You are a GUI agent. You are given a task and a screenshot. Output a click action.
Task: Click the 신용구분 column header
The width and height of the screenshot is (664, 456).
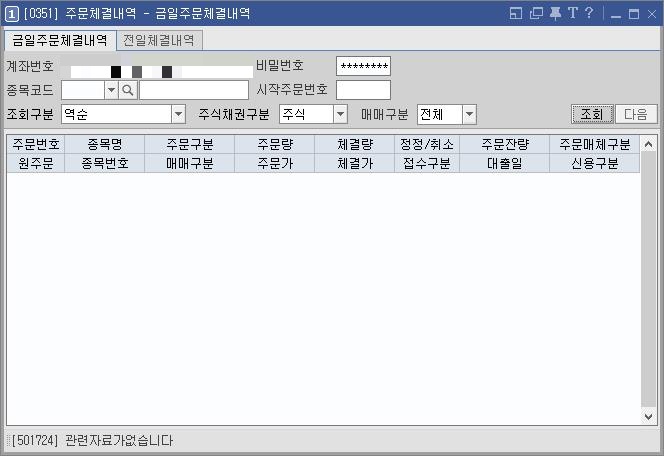pyautogui.click(x=595, y=163)
